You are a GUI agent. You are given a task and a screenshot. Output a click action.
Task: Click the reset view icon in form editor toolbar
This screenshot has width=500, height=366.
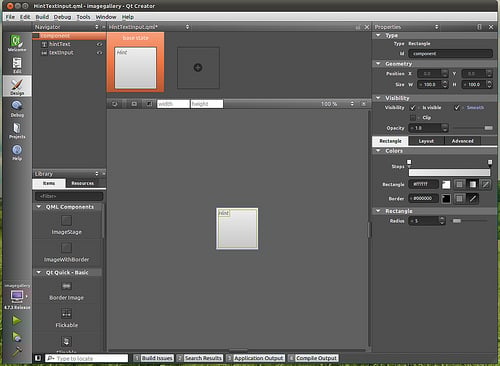pyautogui.click(x=115, y=104)
